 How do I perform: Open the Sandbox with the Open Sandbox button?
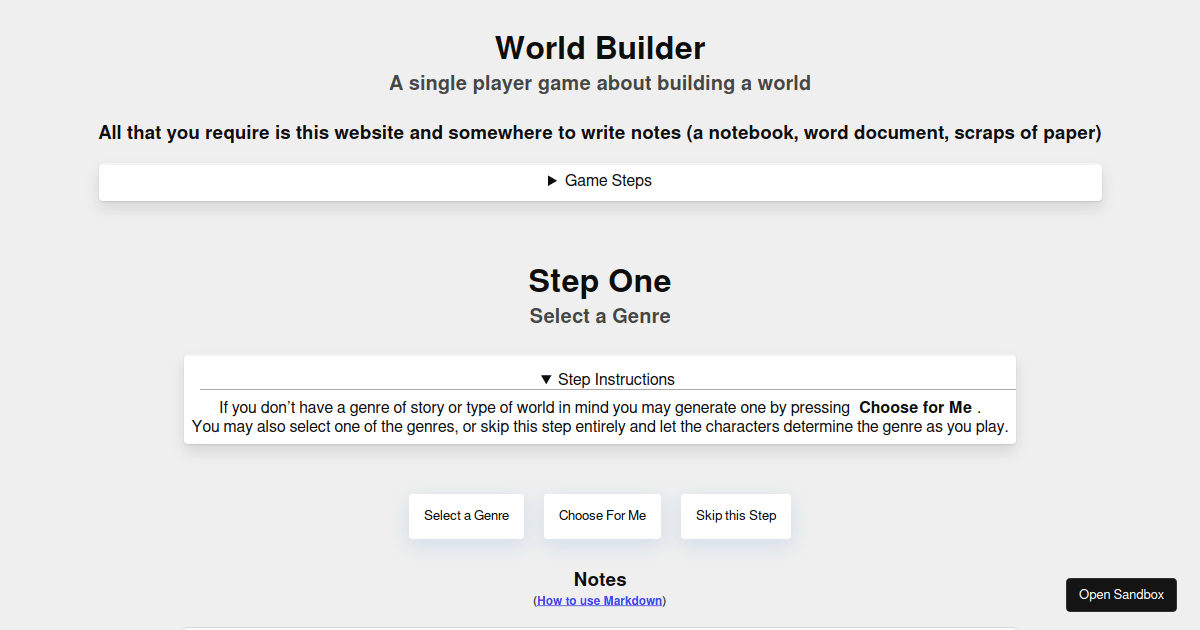click(1121, 594)
